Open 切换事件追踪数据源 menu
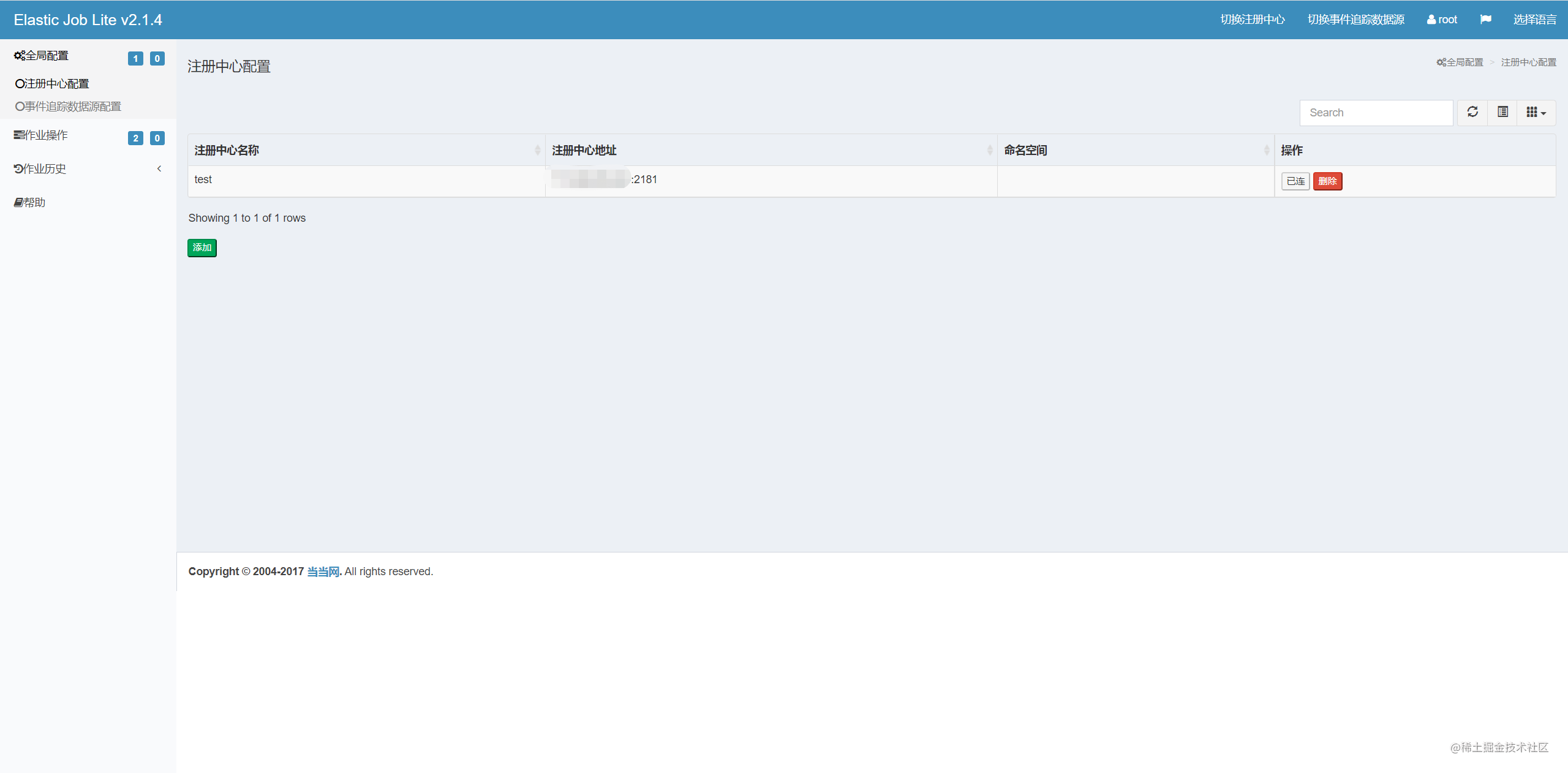The width and height of the screenshot is (1568, 773). pyautogui.click(x=1355, y=20)
